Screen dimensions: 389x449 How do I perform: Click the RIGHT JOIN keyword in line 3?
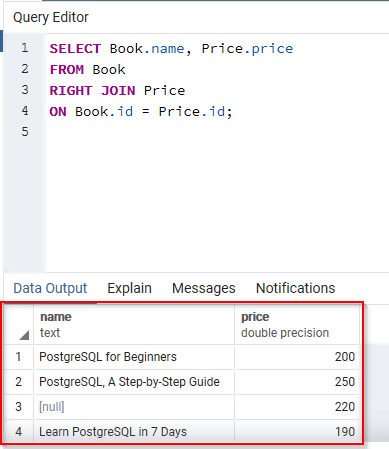point(92,91)
